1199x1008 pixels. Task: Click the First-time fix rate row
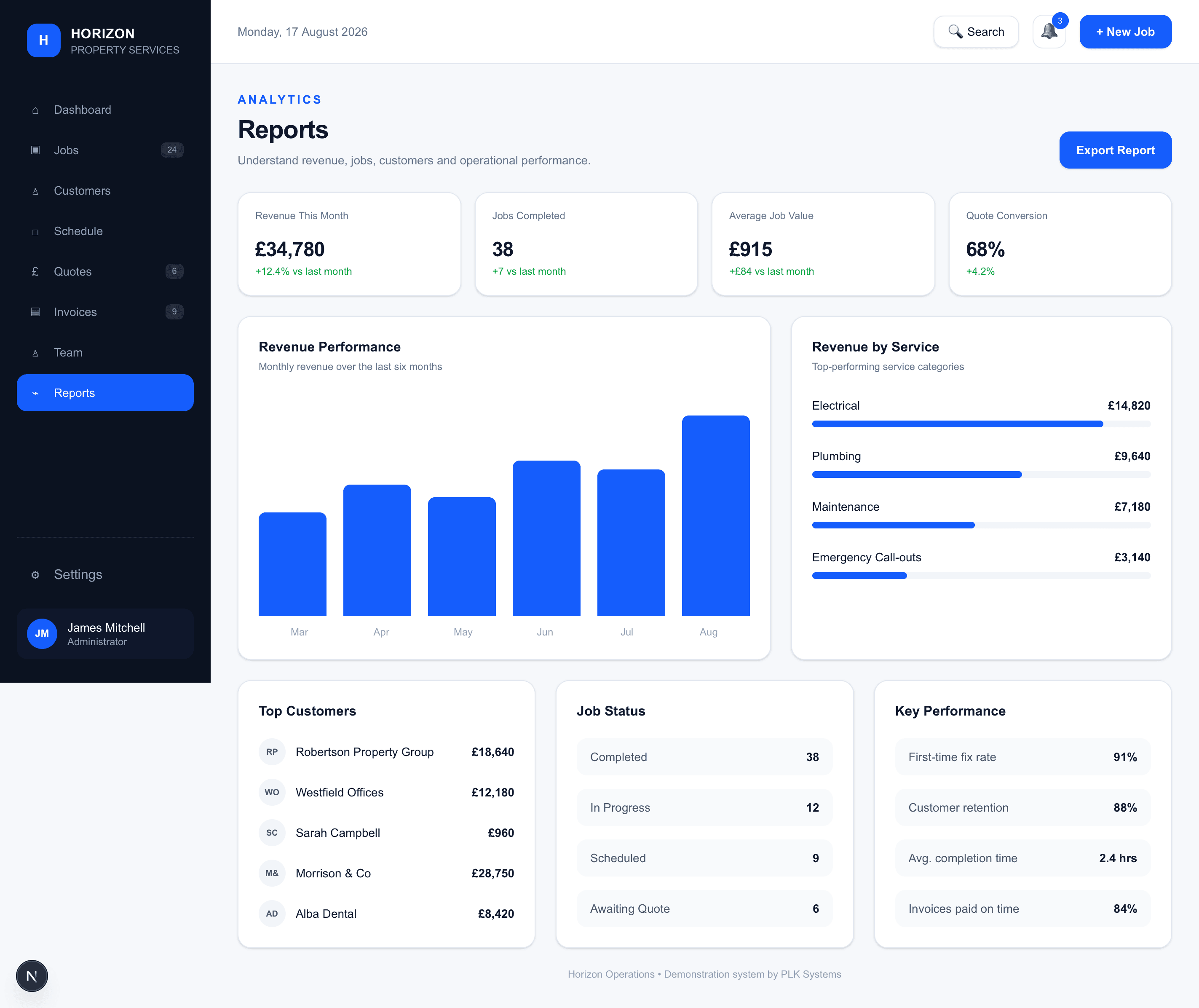click(x=1022, y=757)
